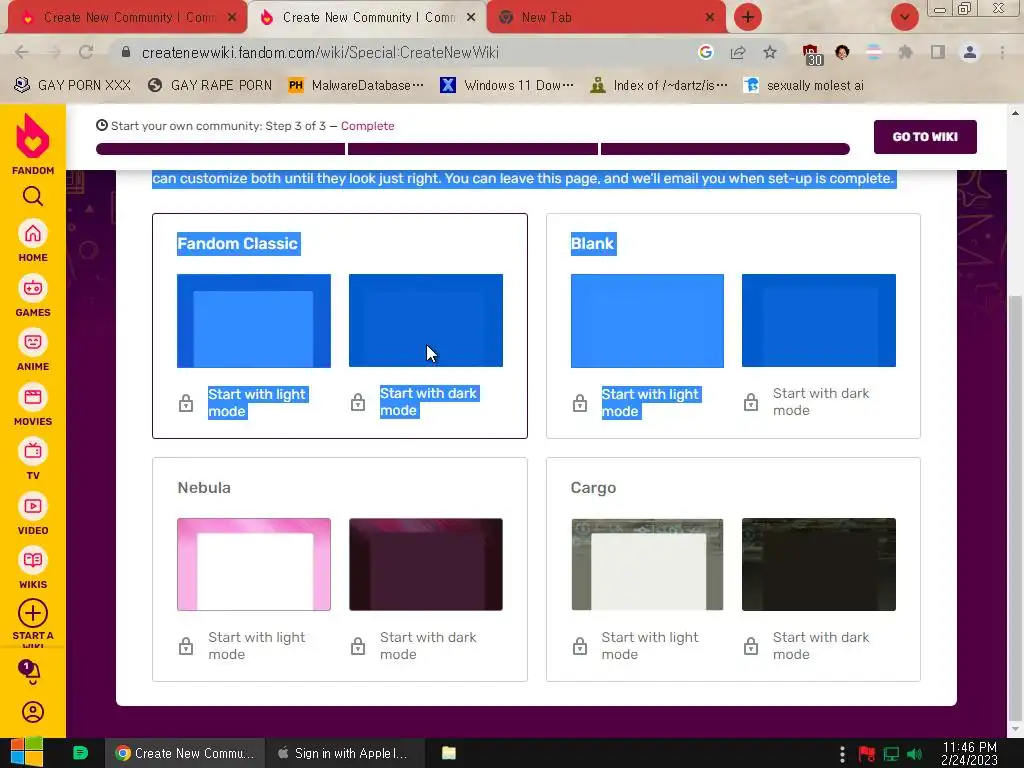Open the Chrome extensions puzzle icon
The width and height of the screenshot is (1024, 768).
(905, 52)
